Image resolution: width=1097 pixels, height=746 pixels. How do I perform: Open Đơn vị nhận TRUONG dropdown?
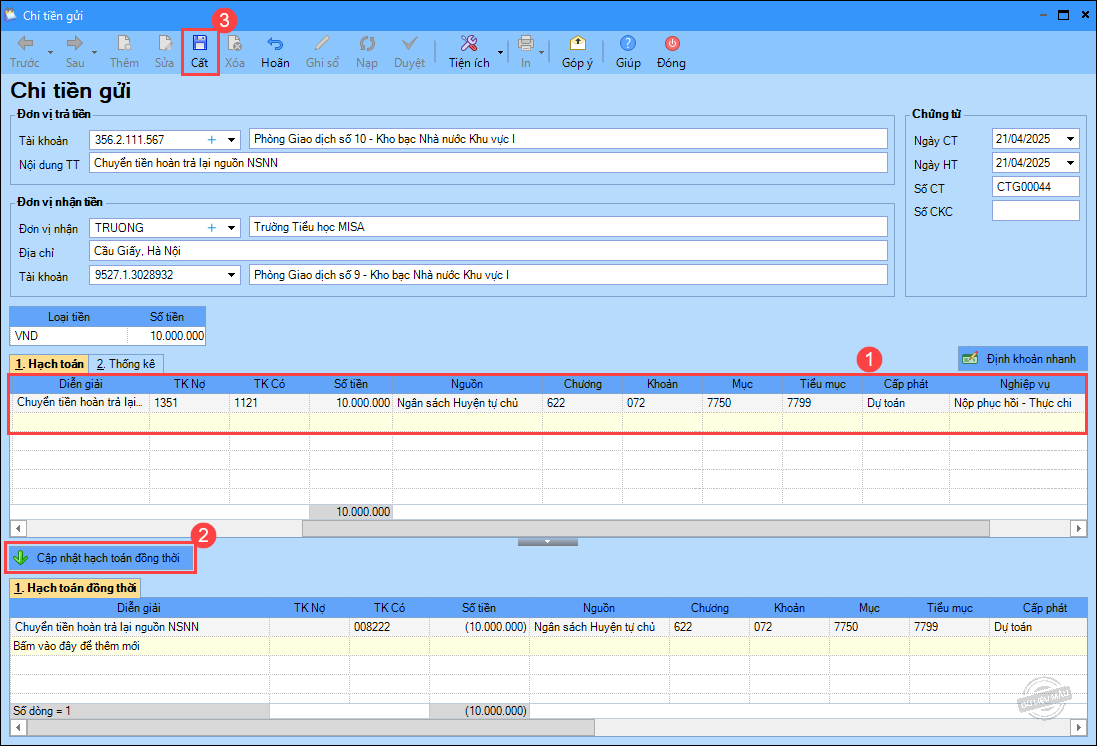click(x=231, y=228)
